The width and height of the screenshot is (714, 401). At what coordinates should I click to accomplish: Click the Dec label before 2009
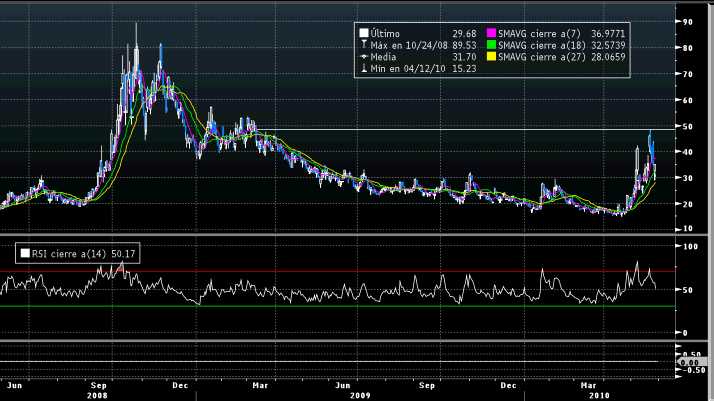pos(183,383)
